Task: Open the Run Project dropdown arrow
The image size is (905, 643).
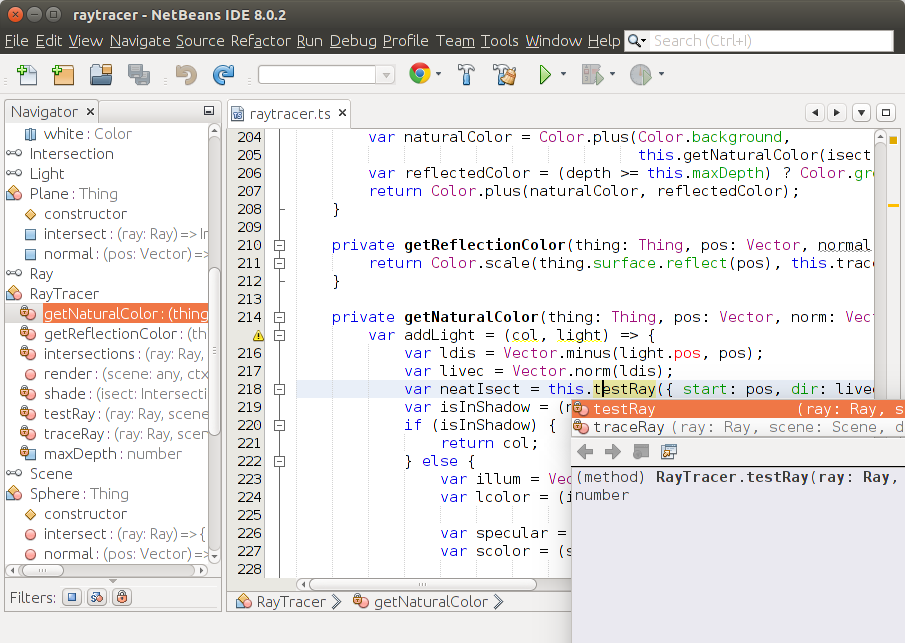Action: 563,74
